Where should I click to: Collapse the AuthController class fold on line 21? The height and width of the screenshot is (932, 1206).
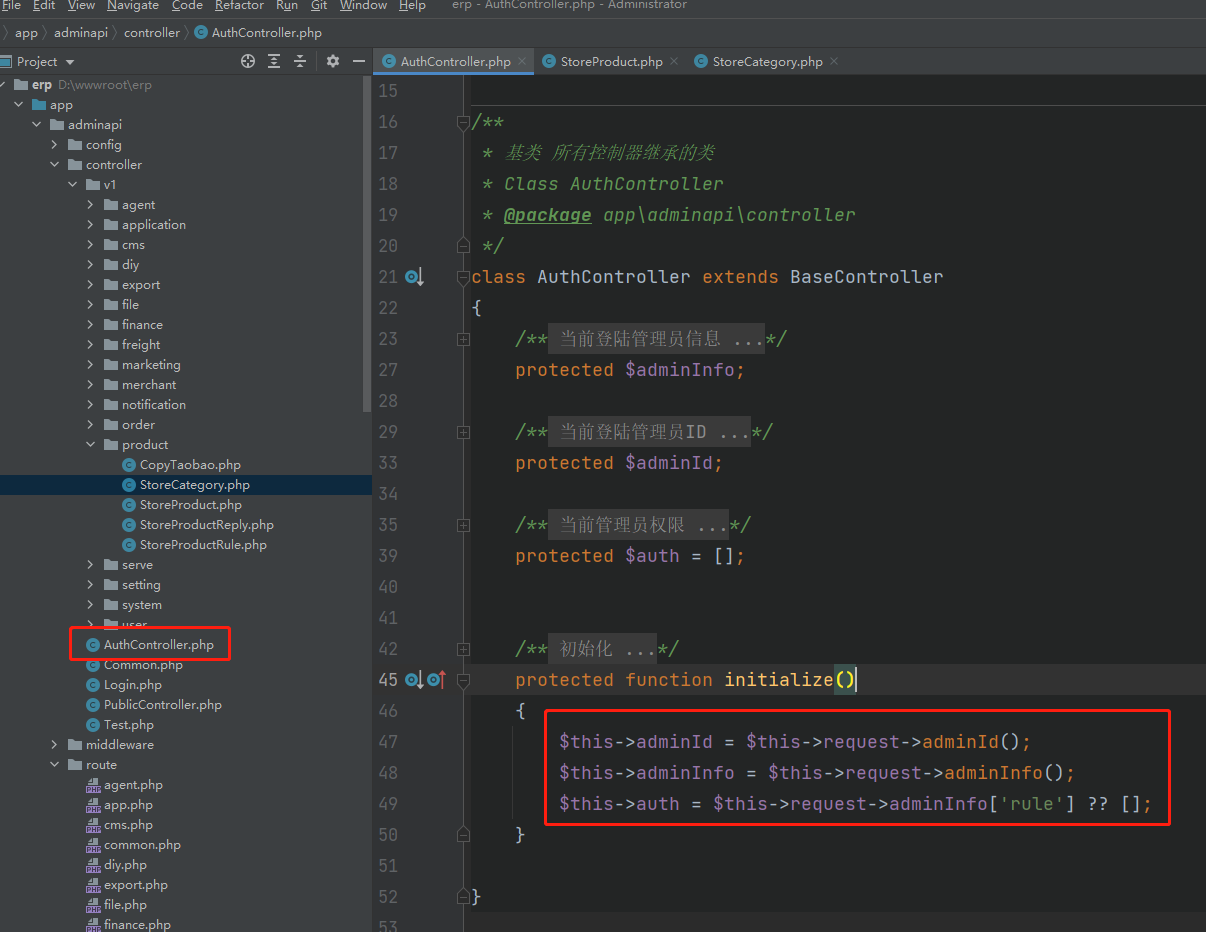tap(463, 277)
